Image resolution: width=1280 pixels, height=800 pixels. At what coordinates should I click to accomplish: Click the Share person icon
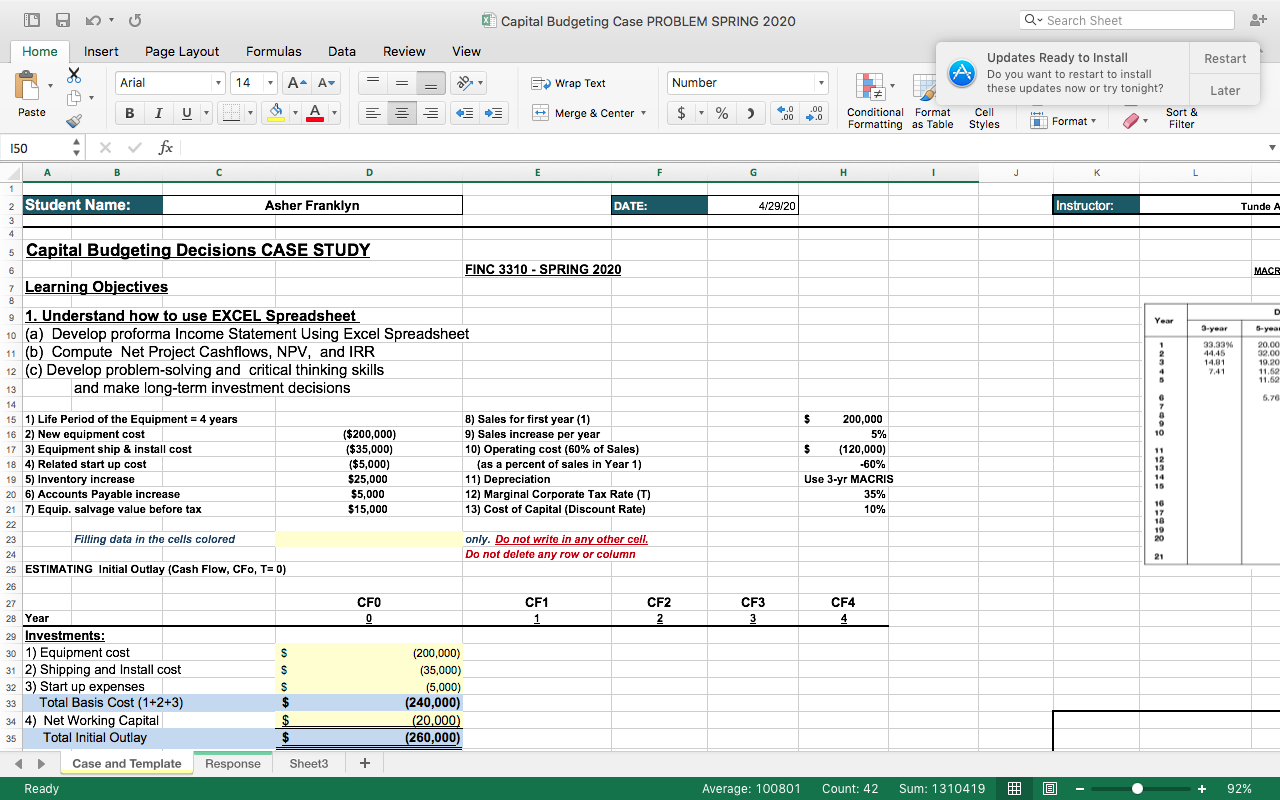click(1256, 20)
